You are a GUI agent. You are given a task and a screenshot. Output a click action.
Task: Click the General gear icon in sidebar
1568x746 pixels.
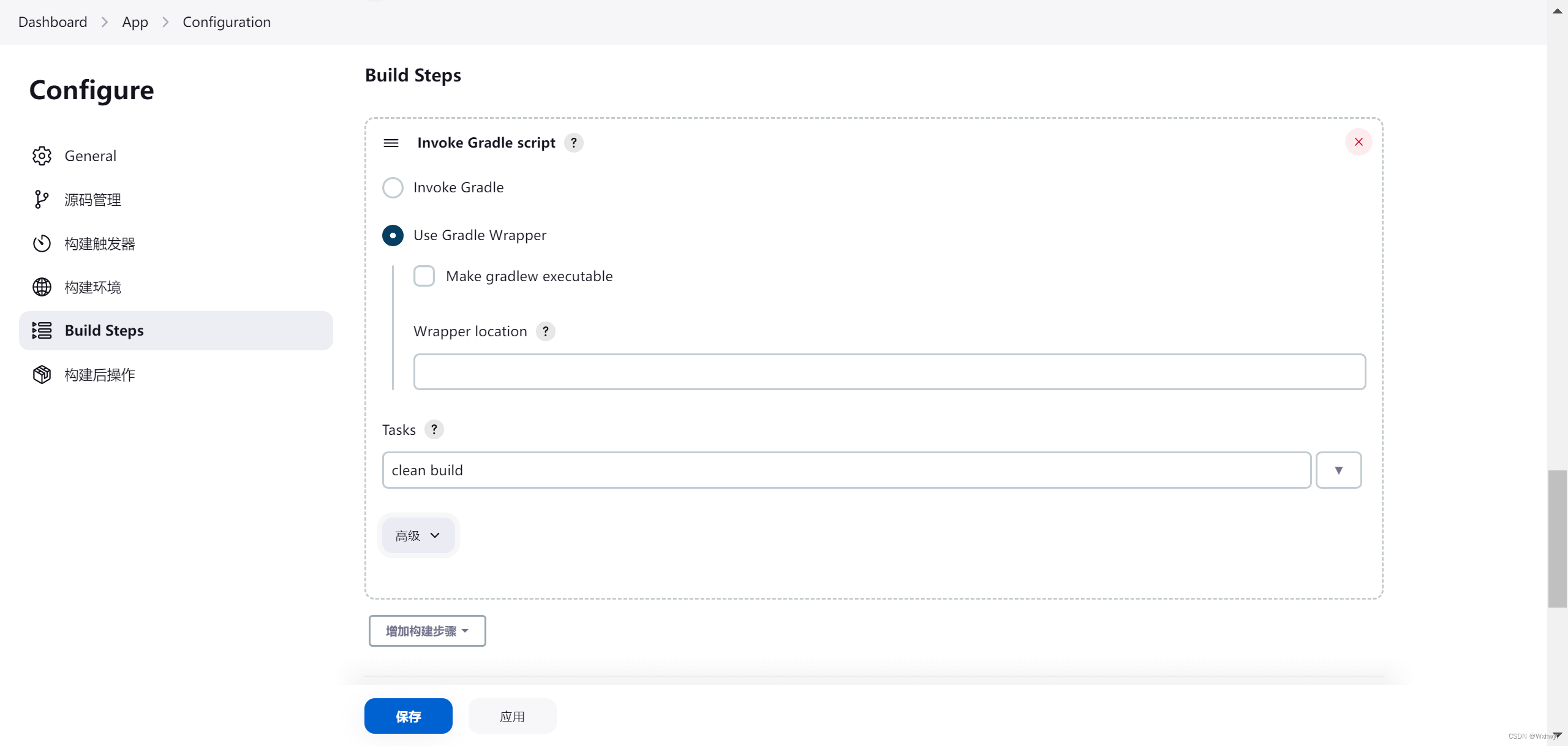click(42, 156)
